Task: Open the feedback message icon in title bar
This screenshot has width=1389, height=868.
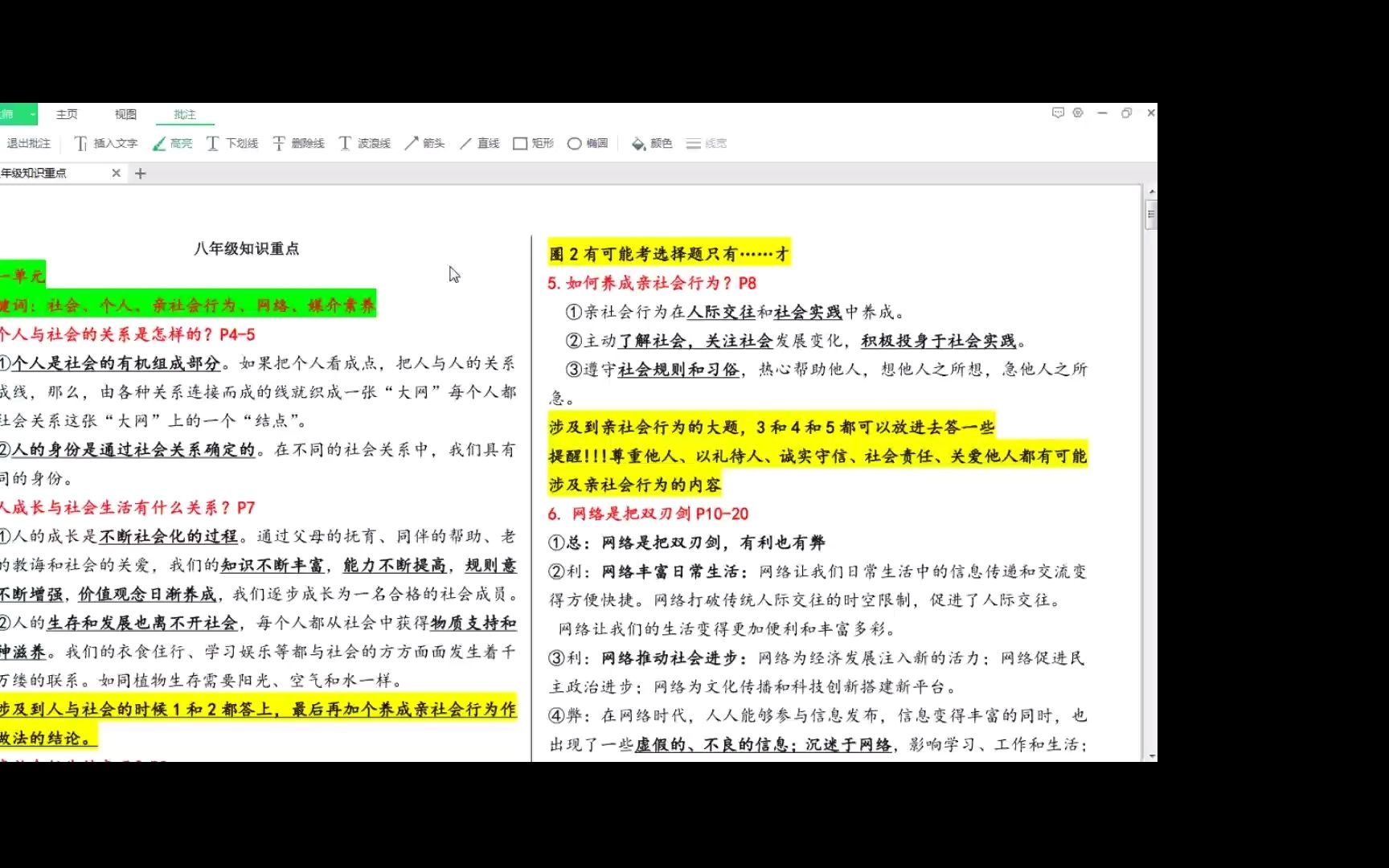Action: [x=1058, y=113]
